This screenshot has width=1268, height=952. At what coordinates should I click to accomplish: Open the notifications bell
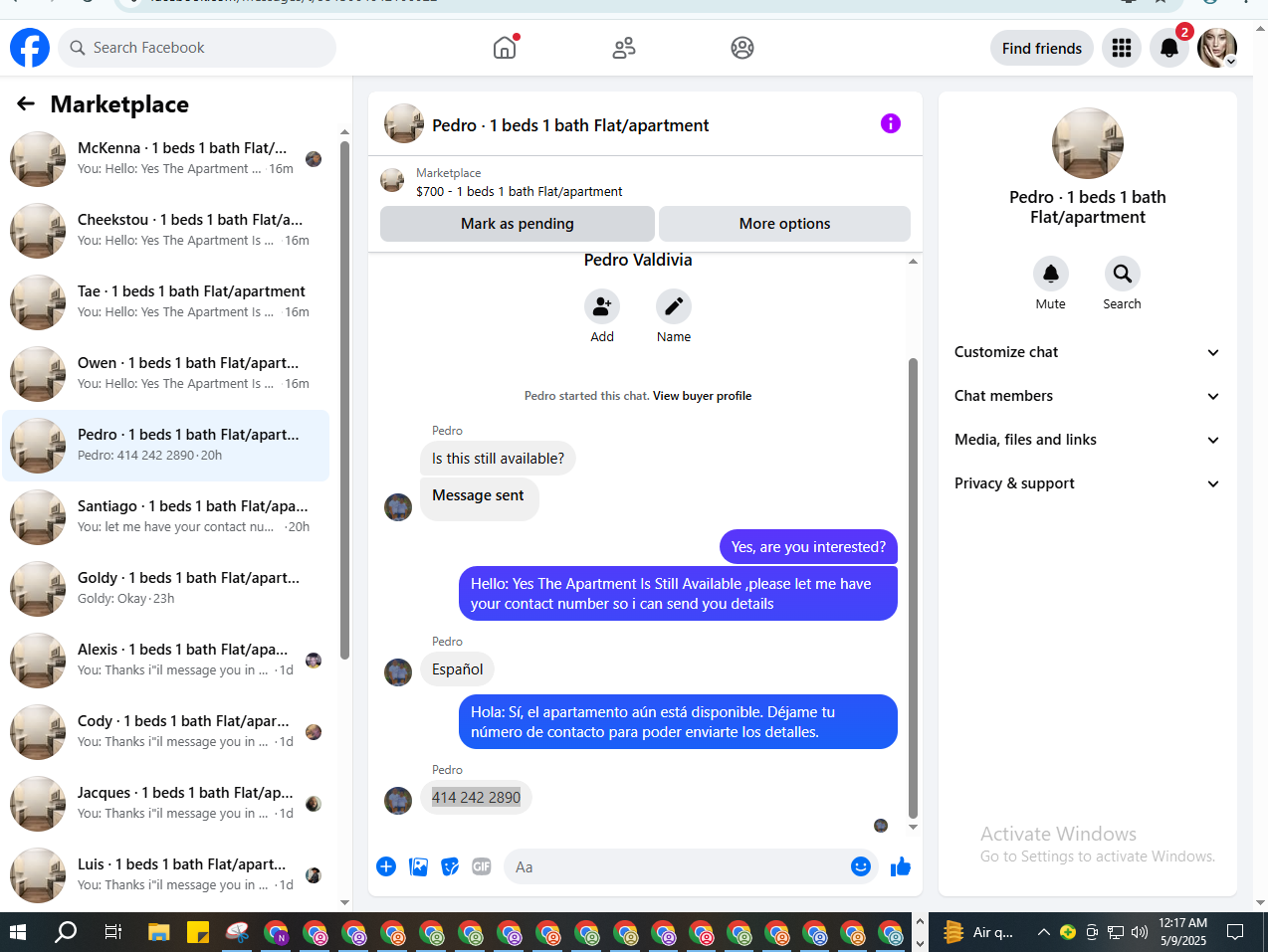[1169, 48]
